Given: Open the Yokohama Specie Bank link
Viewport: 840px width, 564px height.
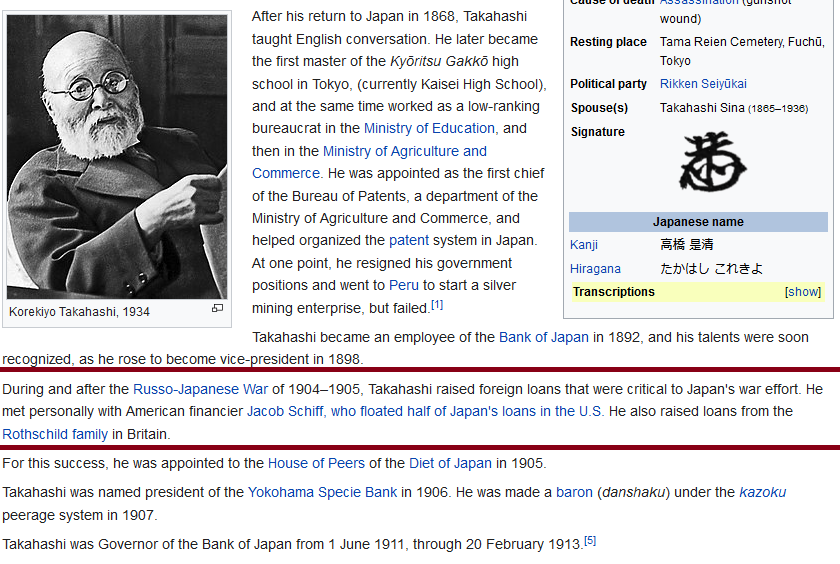Looking at the screenshot, I should pos(322,492).
